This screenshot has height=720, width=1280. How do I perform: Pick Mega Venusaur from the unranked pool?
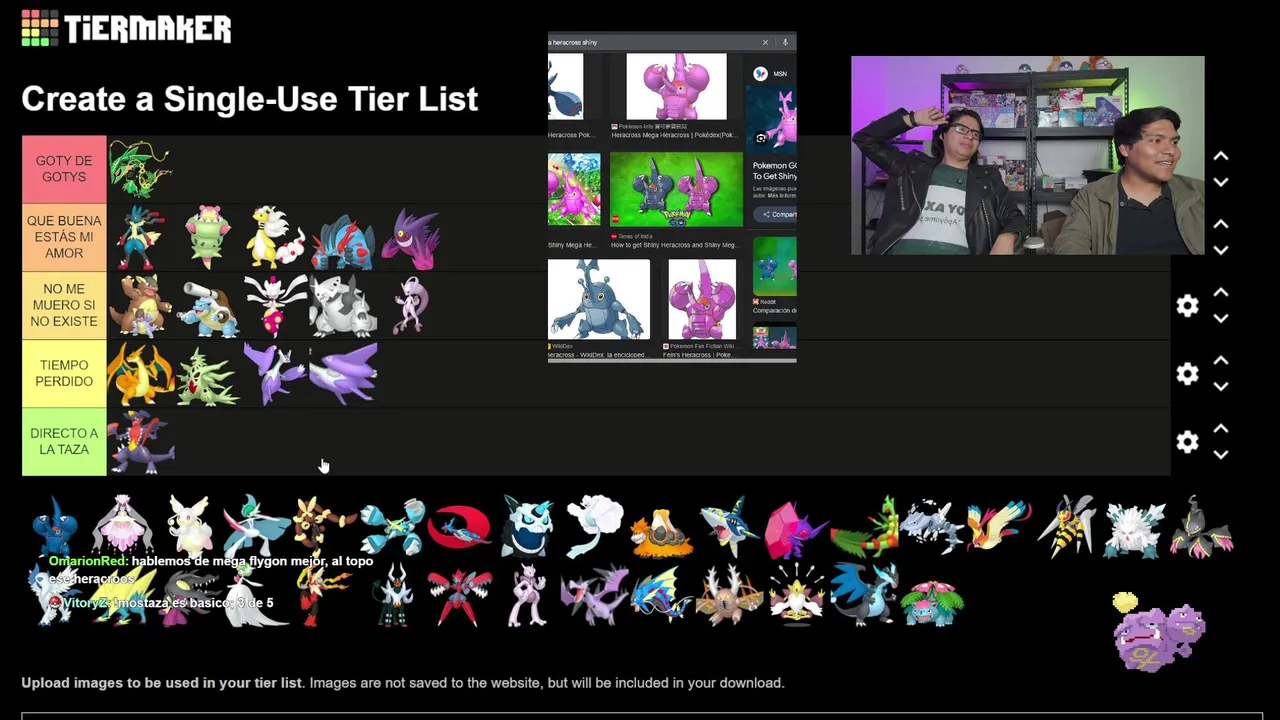(x=932, y=603)
